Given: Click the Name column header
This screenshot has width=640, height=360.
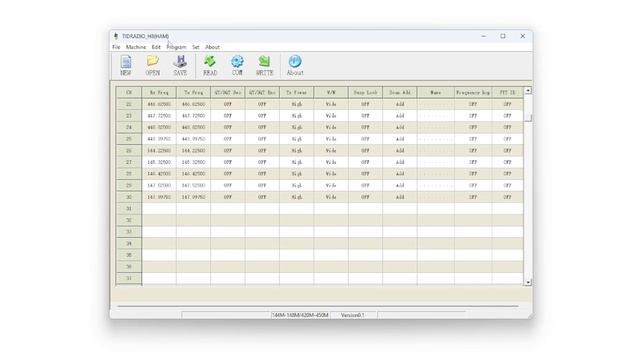Looking at the screenshot, I should [x=436, y=93].
